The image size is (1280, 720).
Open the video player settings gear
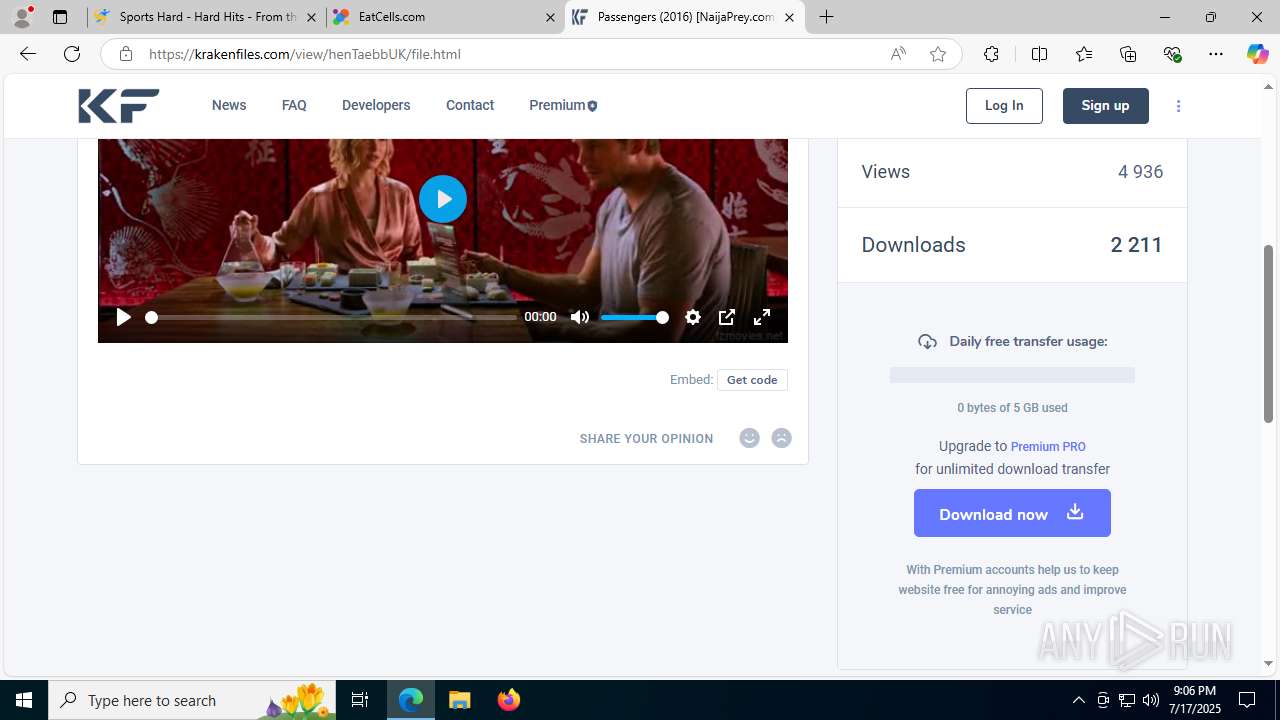(693, 317)
